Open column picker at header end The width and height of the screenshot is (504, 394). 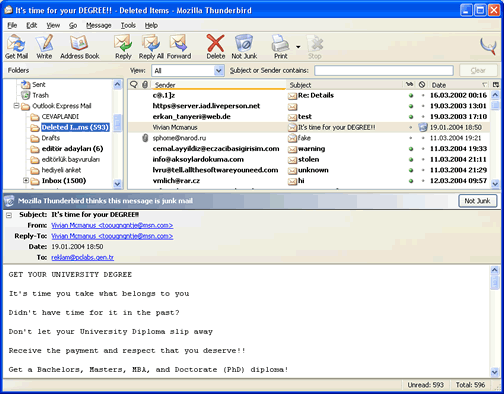(x=496, y=85)
